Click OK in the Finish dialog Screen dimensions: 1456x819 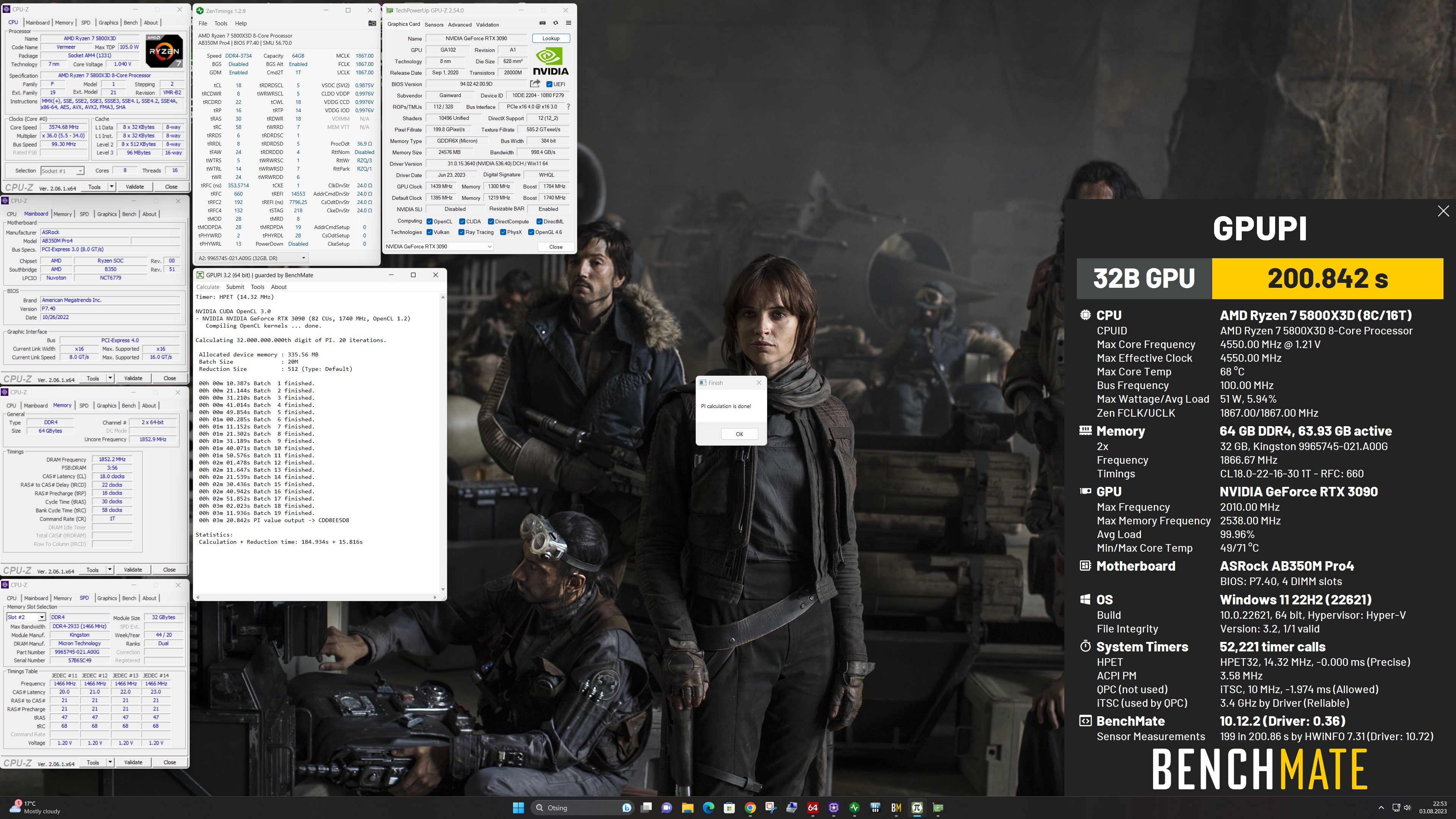click(x=739, y=434)
